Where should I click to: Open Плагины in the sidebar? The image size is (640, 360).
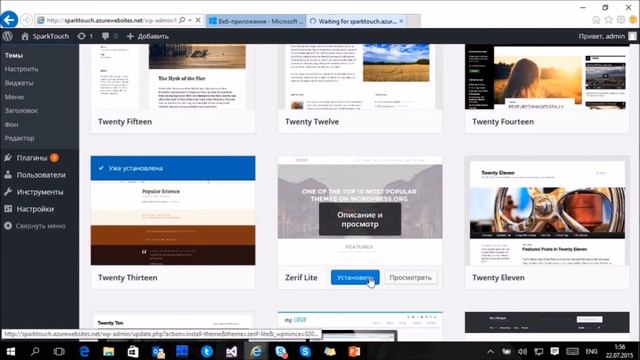pyautogui.click(x=32, y=158)
